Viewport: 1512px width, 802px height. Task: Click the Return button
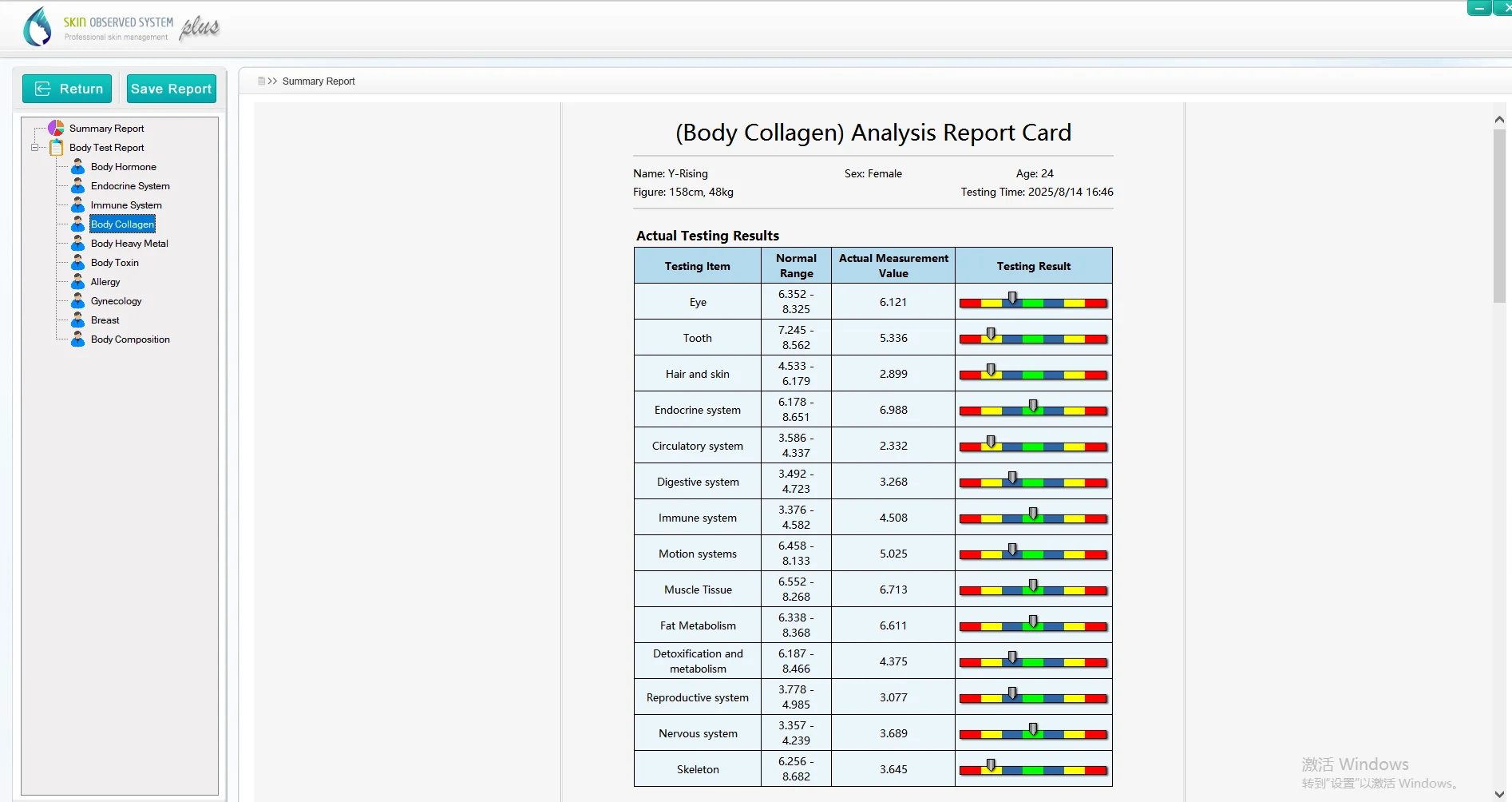click(x=67, y=89)
